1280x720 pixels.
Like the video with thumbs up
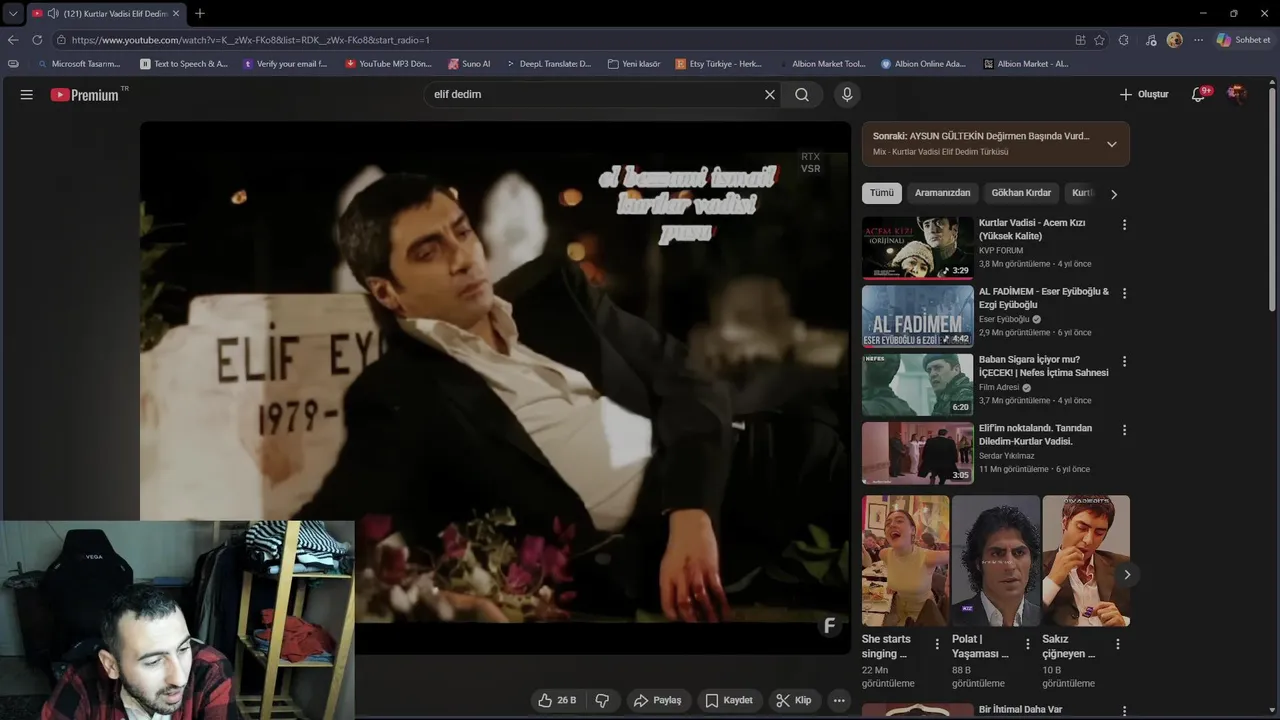point(557,700)
